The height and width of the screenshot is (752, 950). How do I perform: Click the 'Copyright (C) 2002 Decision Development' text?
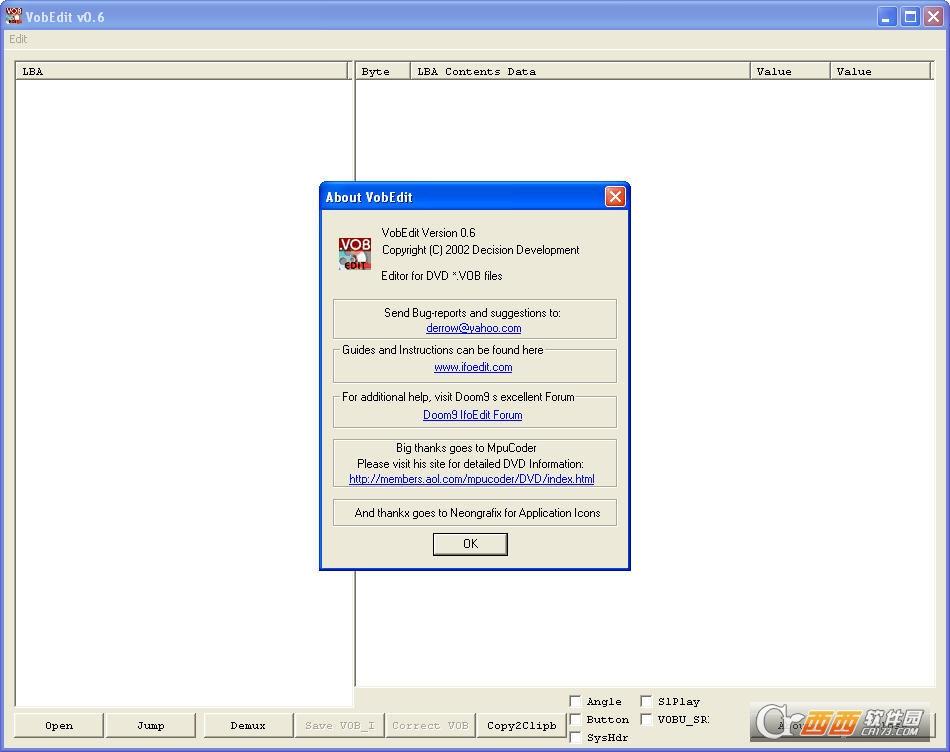pyautogui.click(x=480, y=250)
